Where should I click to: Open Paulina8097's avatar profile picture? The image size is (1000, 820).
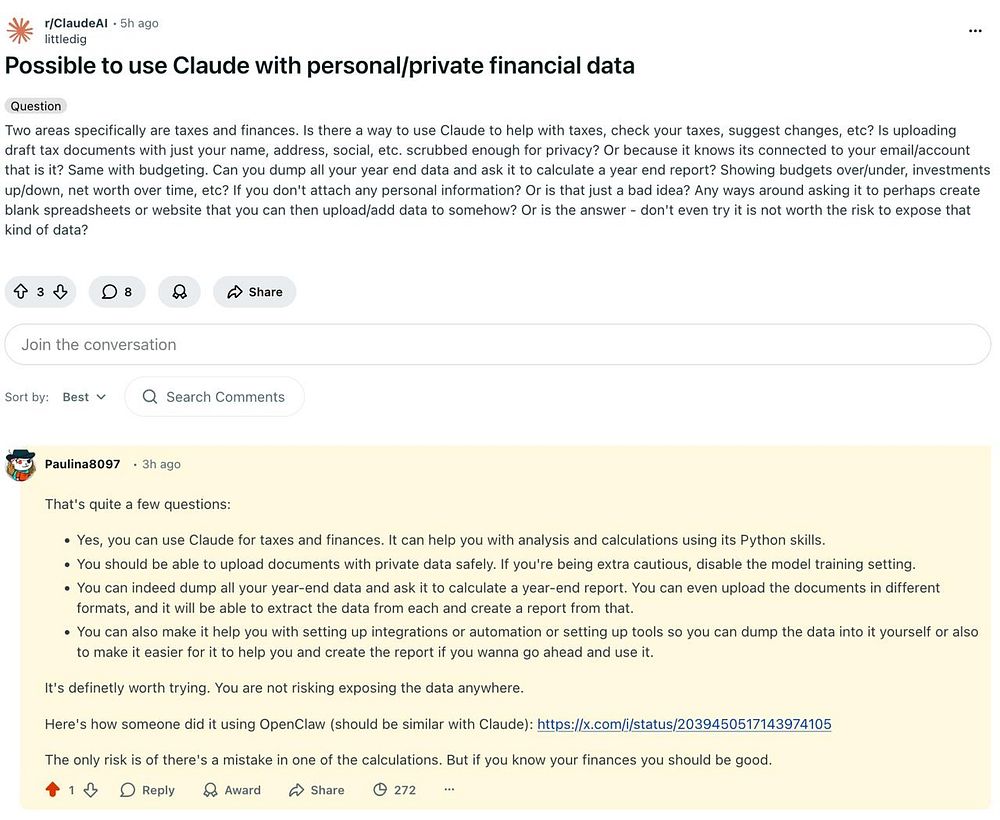(x=20, y=465)
